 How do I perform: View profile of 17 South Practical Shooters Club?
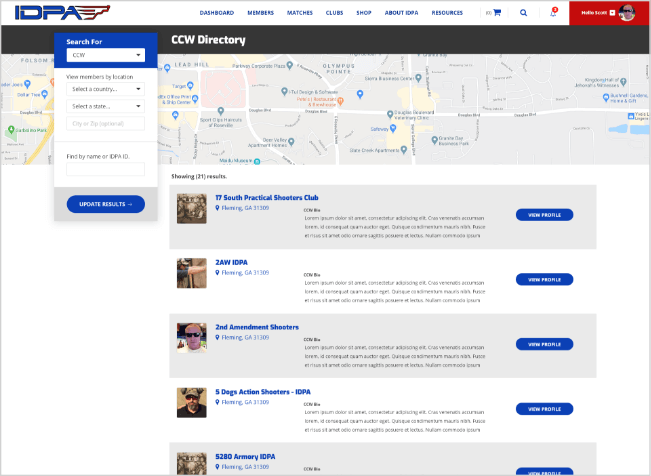(544, 215)
